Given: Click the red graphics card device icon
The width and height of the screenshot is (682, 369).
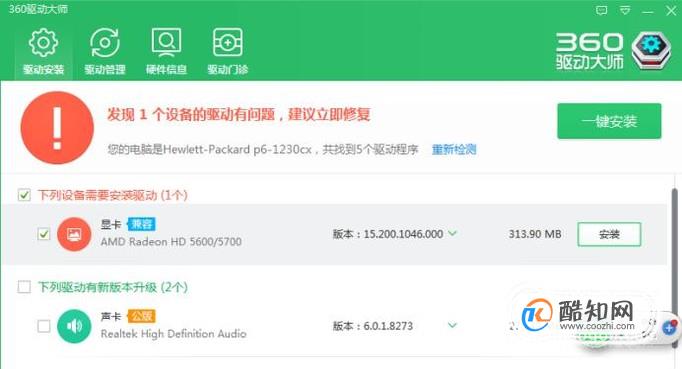Looking at the screenshot, I should (74, 234).
